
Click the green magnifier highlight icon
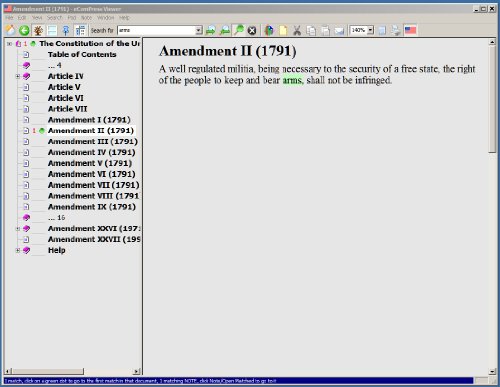pos(239,30)
